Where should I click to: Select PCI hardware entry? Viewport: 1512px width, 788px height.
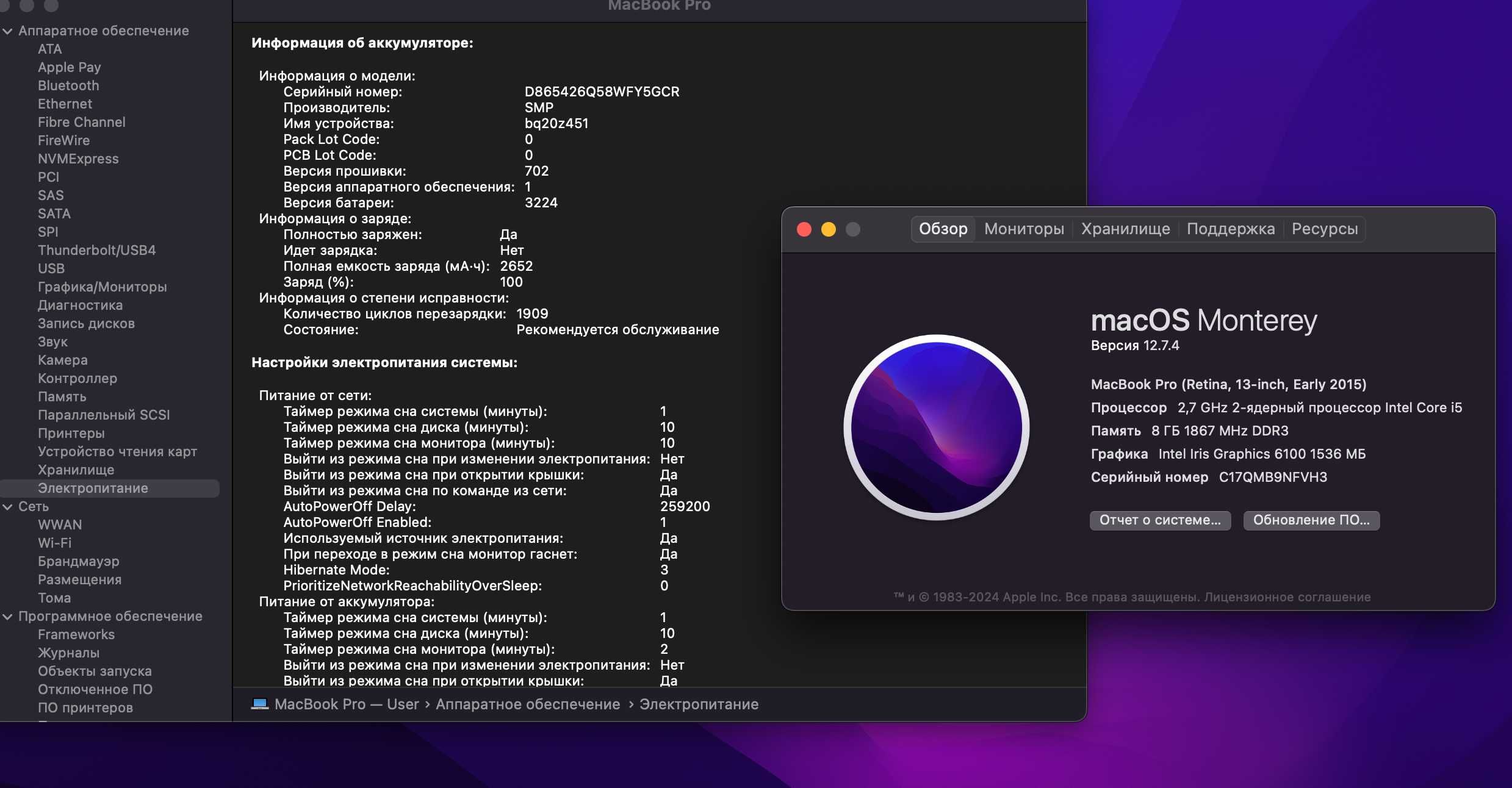click(x=48, y=177)
